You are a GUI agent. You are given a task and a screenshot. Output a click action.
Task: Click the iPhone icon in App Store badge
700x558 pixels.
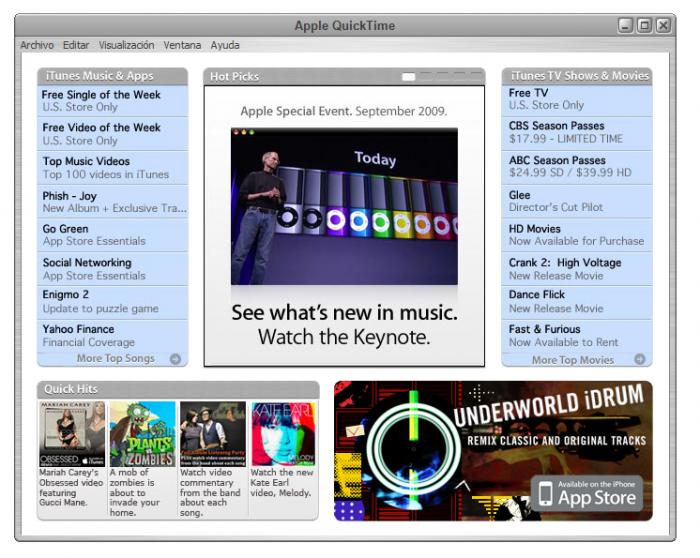tap(545, 494)
